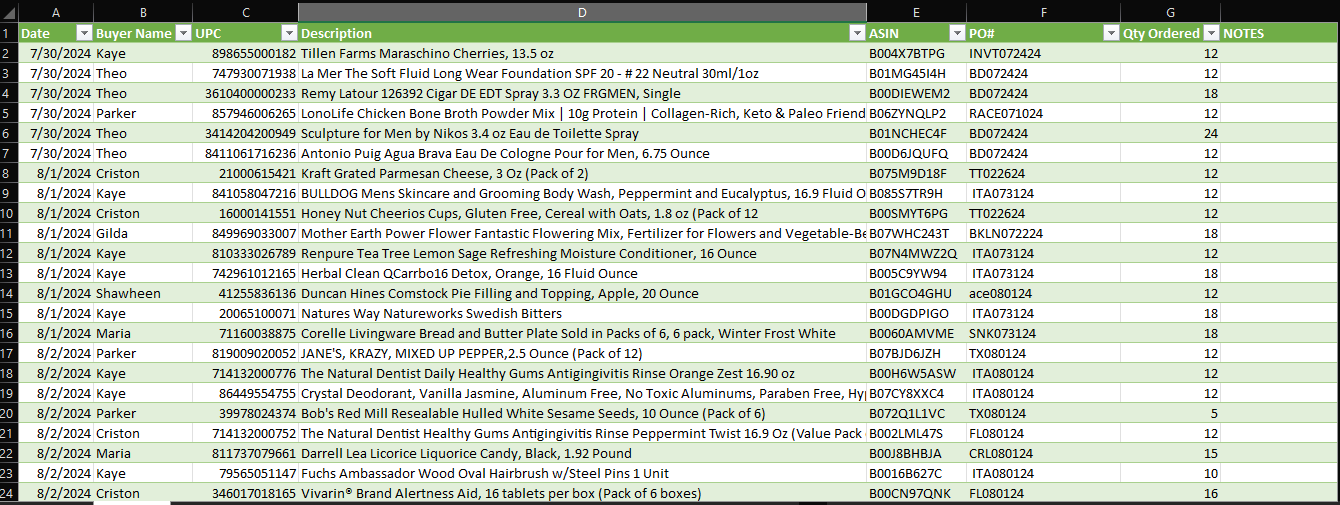Select row 24 header number
Screen dimensions: 1340x505
9,493
